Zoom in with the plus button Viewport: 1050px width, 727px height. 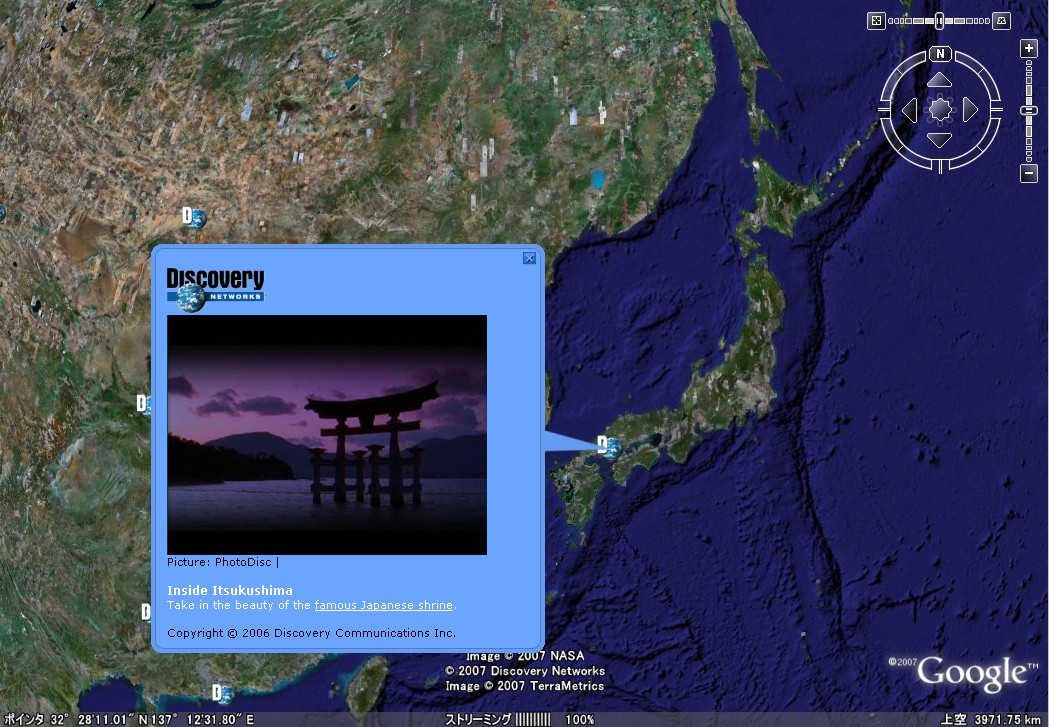point(1029,48)
